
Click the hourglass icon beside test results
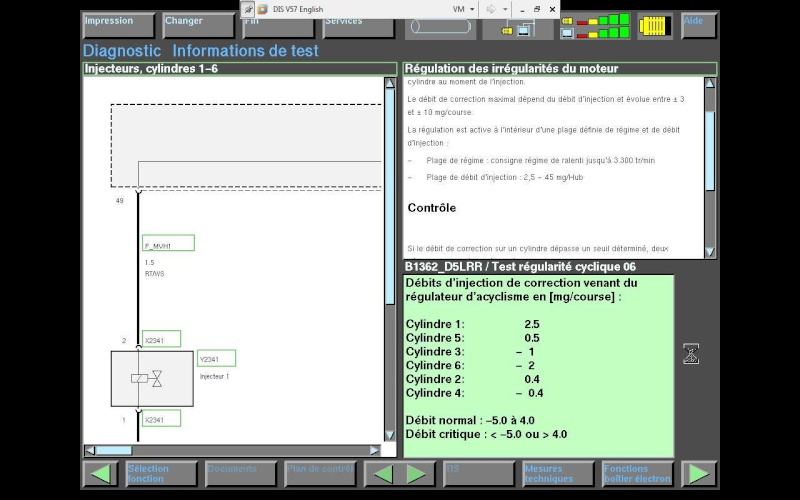point(691,354)
